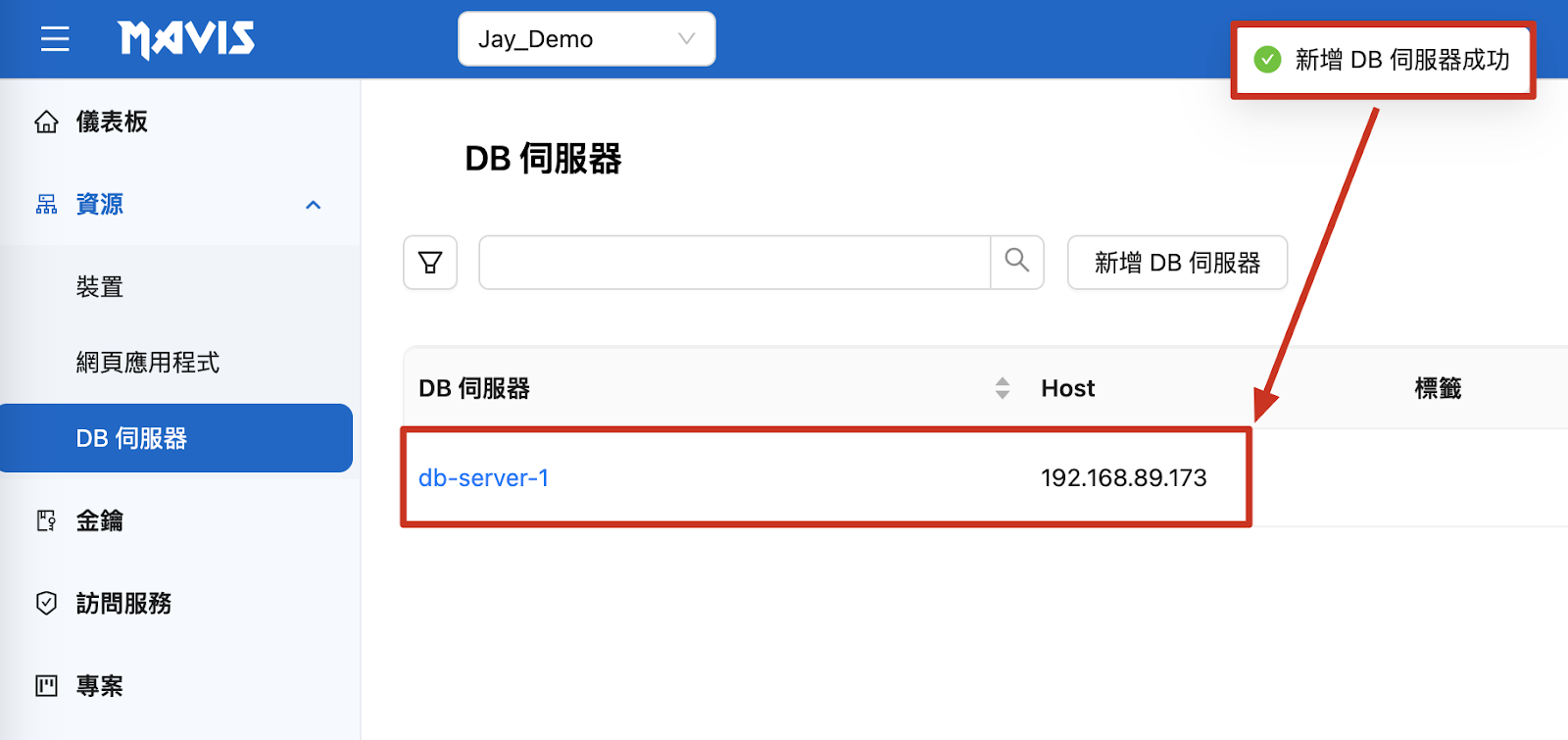Select DB 伺服器 in sidebar
The image size is (1568, 740).
pyautogui.click(x=132, y=438)
